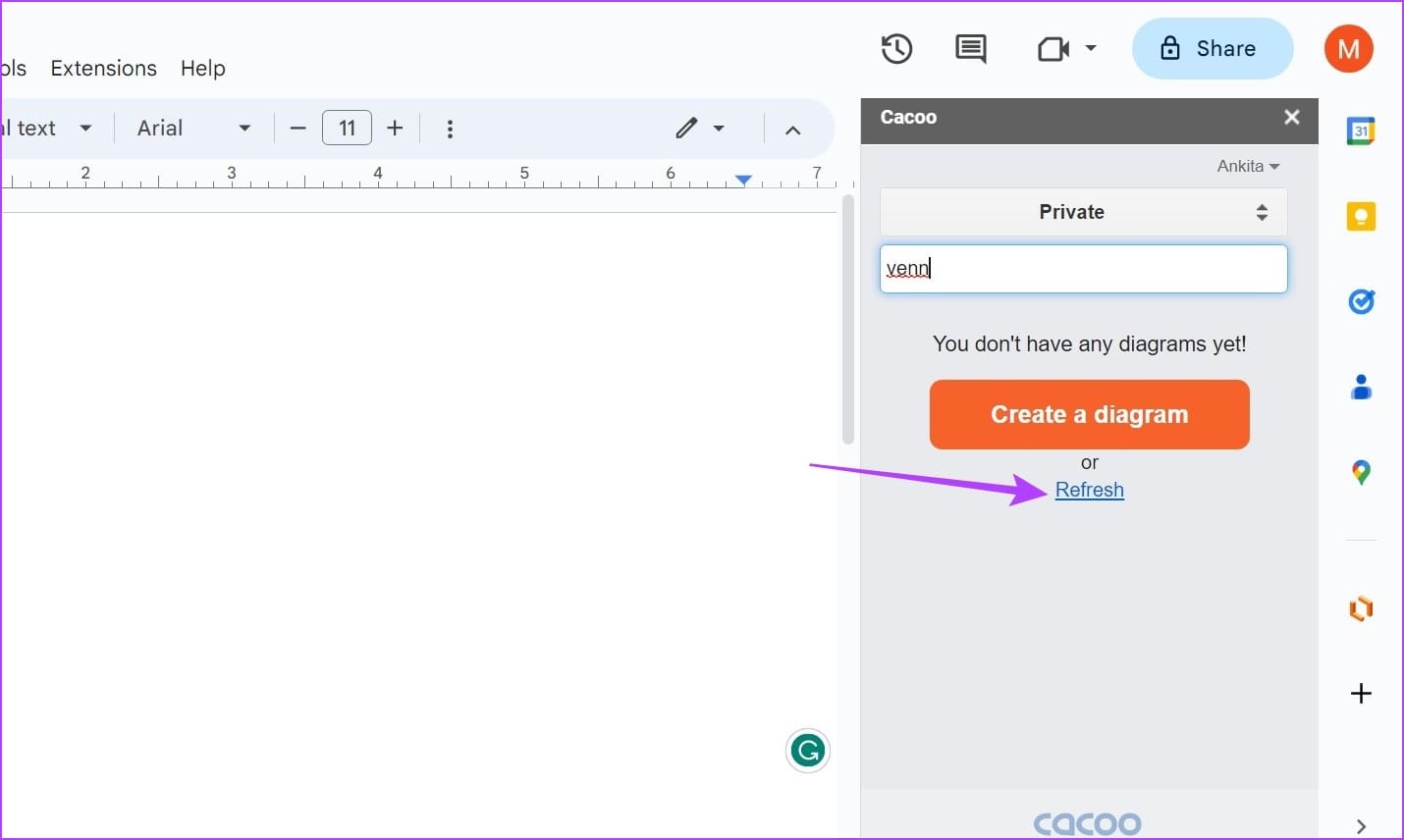This screenshot has height=840, width=1404.
Task: Decrease font size with minus button
Action: 298,129
